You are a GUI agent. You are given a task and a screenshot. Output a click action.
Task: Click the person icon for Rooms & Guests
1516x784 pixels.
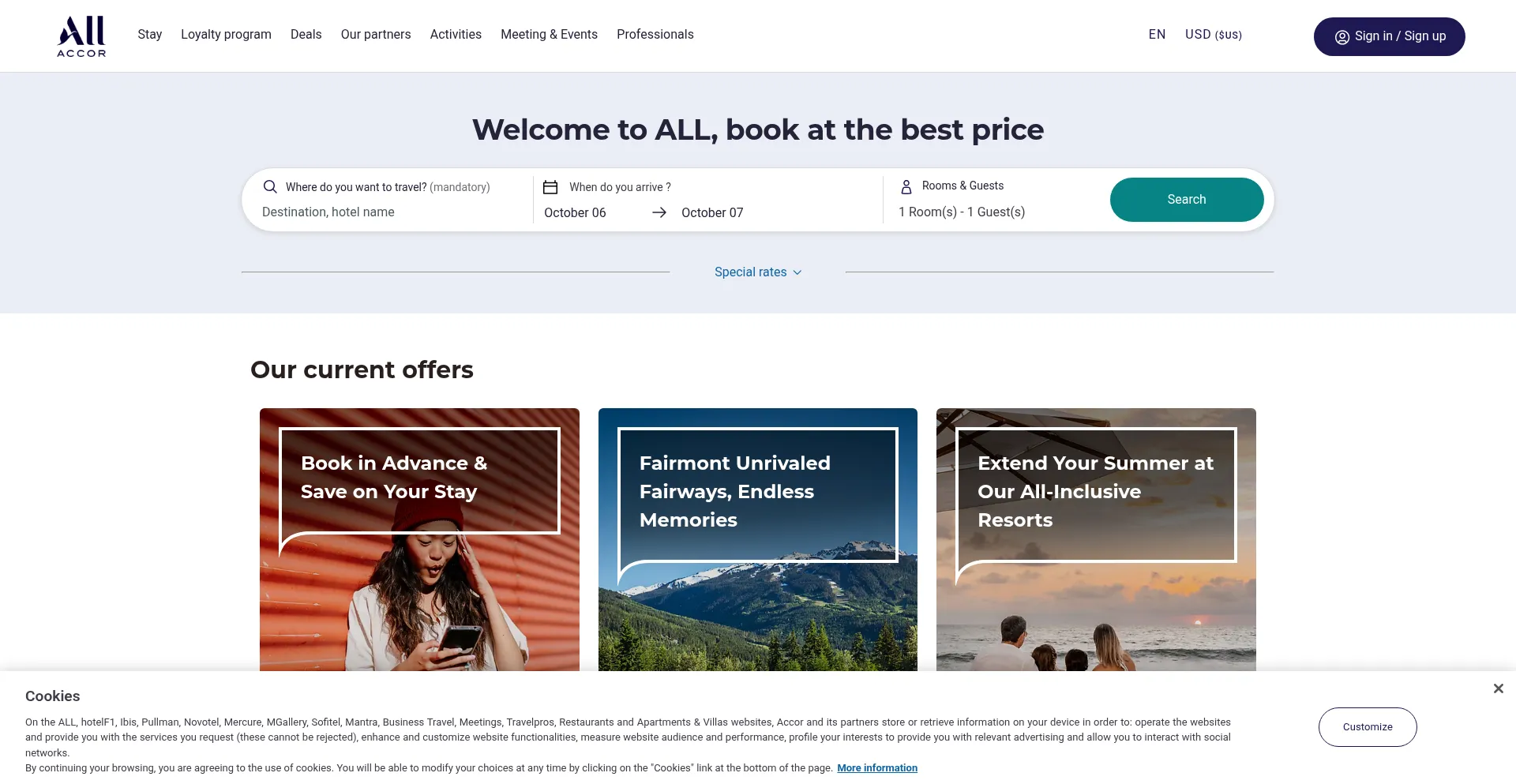pos(906,186)
